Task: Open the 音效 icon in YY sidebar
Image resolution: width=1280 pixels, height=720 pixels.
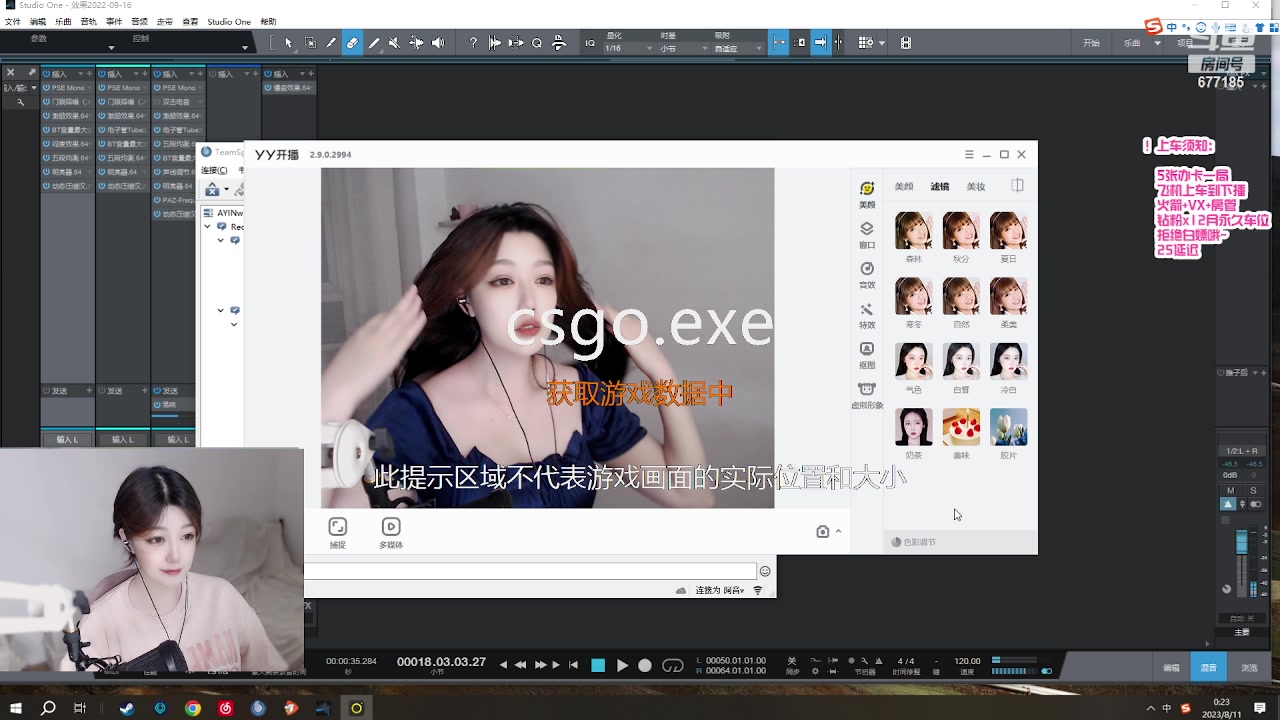Action: point(867,274)
